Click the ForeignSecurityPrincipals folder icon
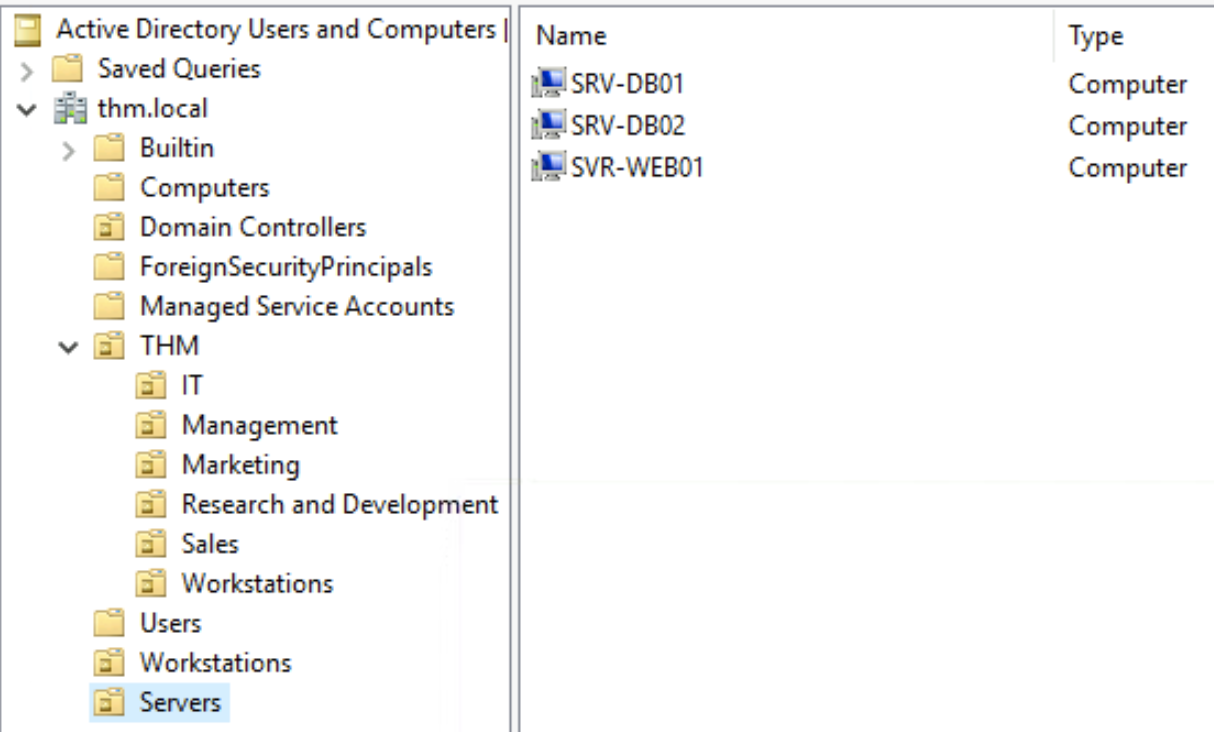The image size is (1214, 732). (107, 267)
